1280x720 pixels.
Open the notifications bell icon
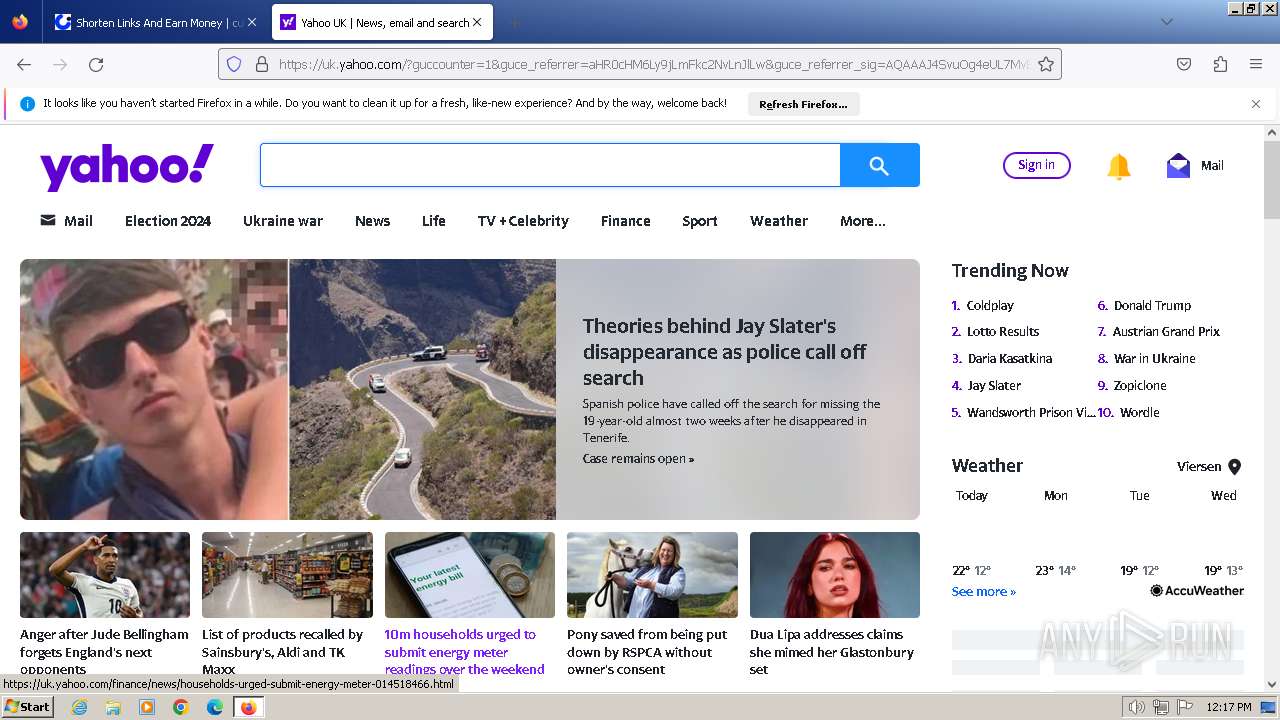tap(1118, 166)
